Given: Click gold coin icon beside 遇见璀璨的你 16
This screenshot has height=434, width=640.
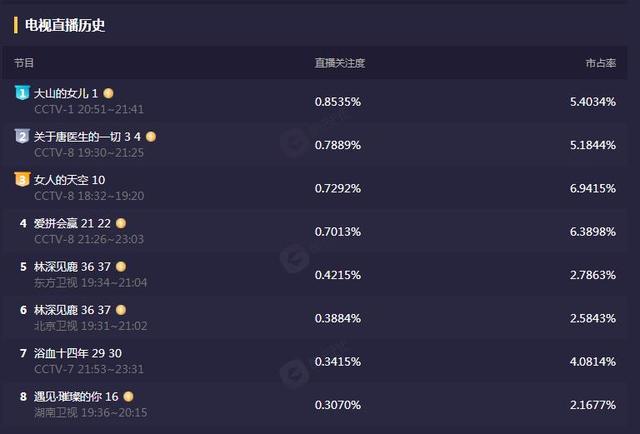Looking at the screenshot, I should click(128, 396).
